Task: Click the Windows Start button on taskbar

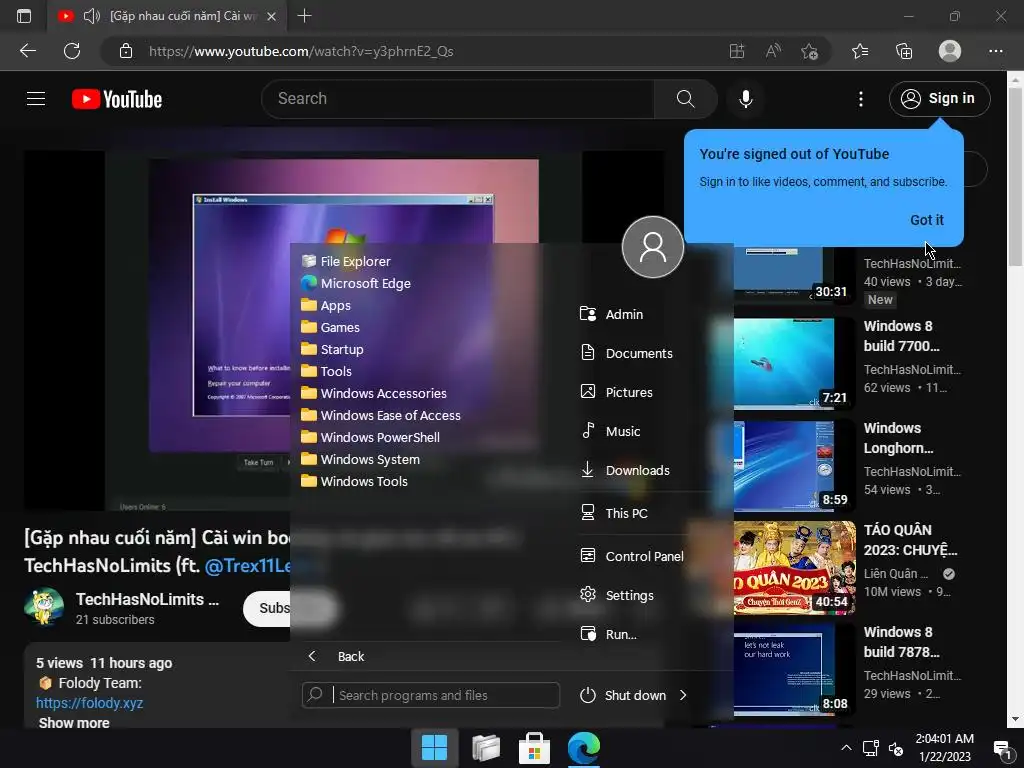Action: (434, 748)
